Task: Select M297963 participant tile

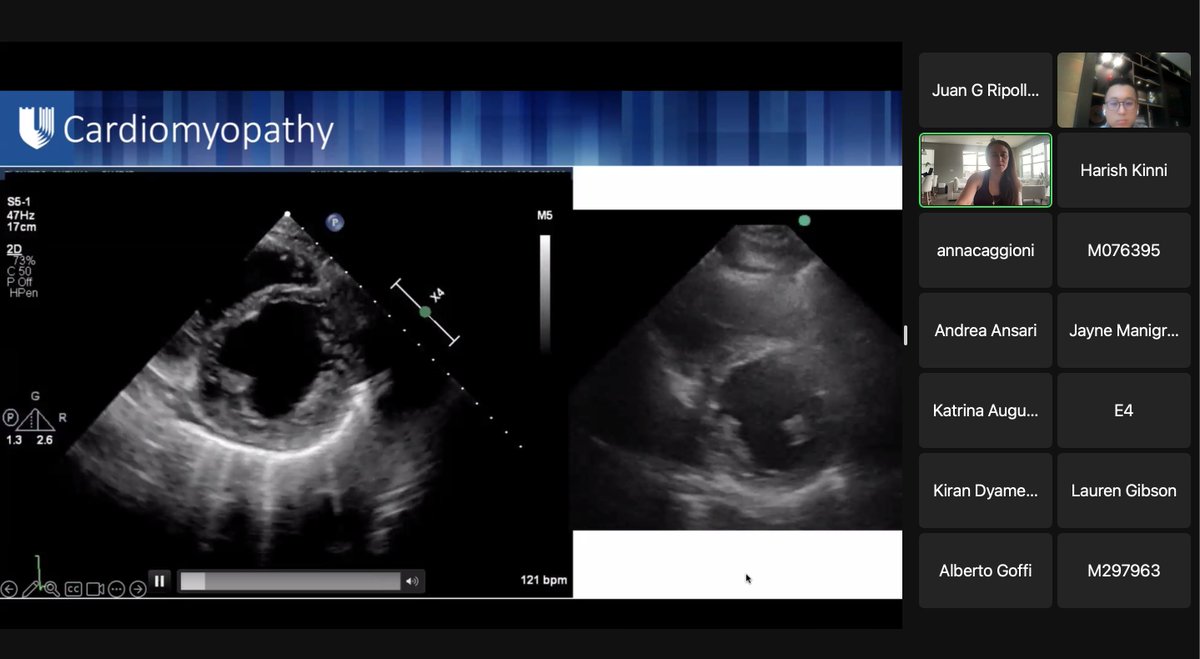Action: click(x=1124, y=570)
